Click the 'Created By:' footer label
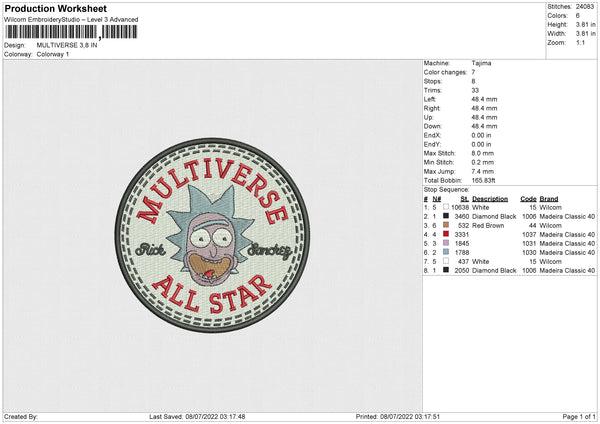 click(21, 417)
